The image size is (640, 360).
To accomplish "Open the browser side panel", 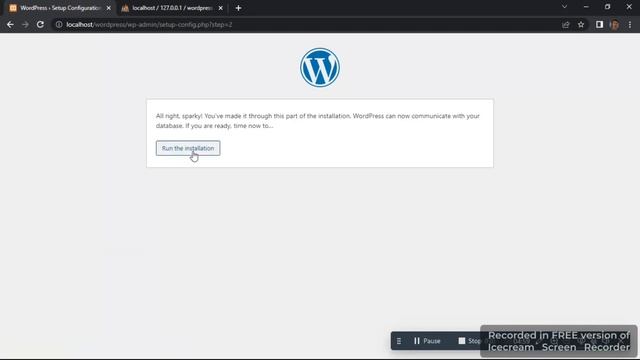I will click(x=599, y=24).
